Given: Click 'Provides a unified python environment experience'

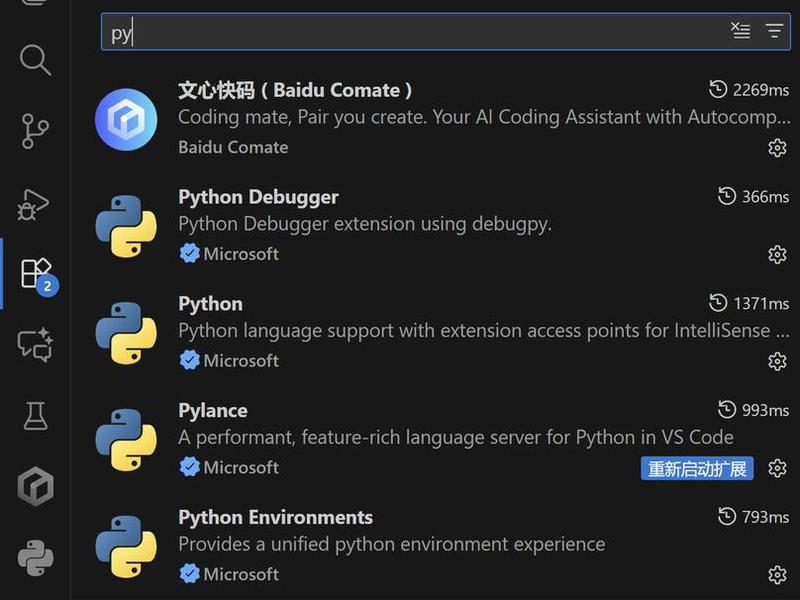Looking at the screenshot, I should click(x=391, y=544).
